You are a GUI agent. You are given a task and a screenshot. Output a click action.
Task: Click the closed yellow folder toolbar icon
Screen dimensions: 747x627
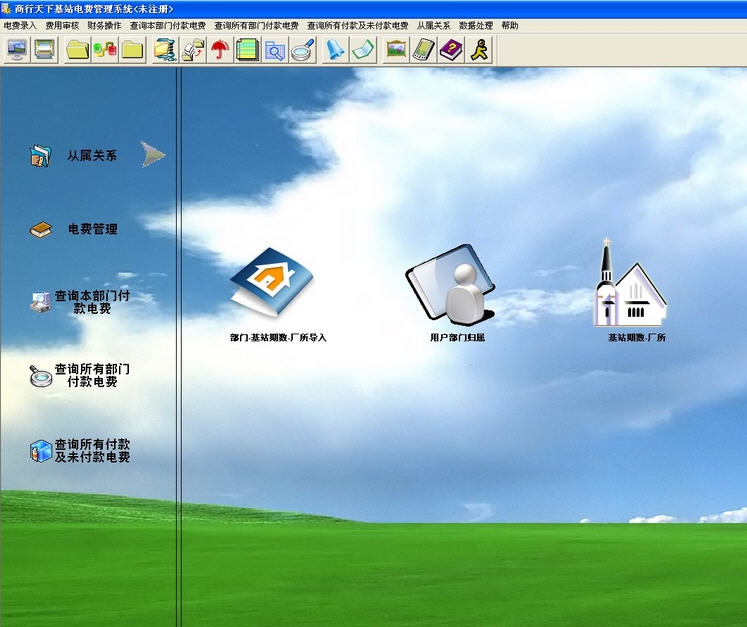click(132, 50)
